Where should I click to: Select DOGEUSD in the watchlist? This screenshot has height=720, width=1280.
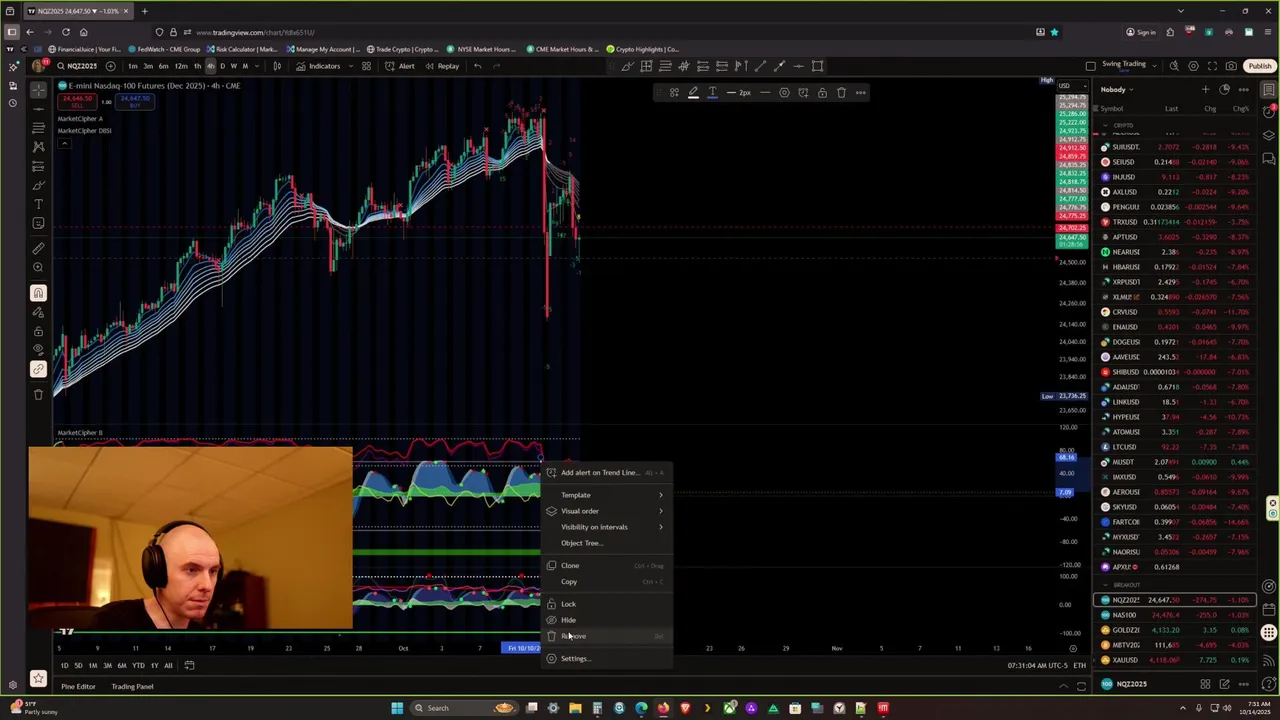coord(1175,342)
